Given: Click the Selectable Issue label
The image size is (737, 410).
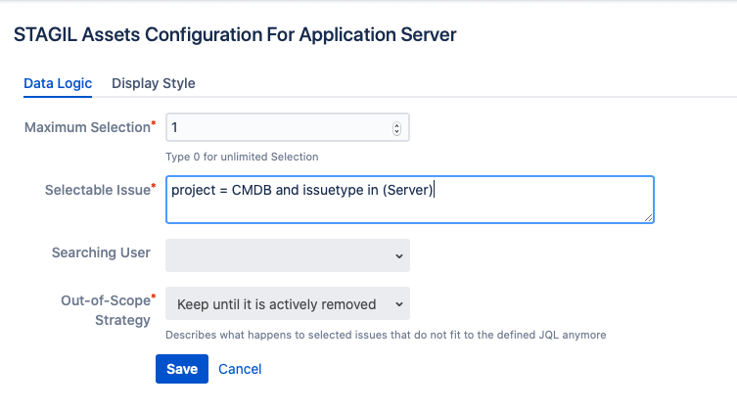Looking at the screenshot, I should [x=100, y=189].
